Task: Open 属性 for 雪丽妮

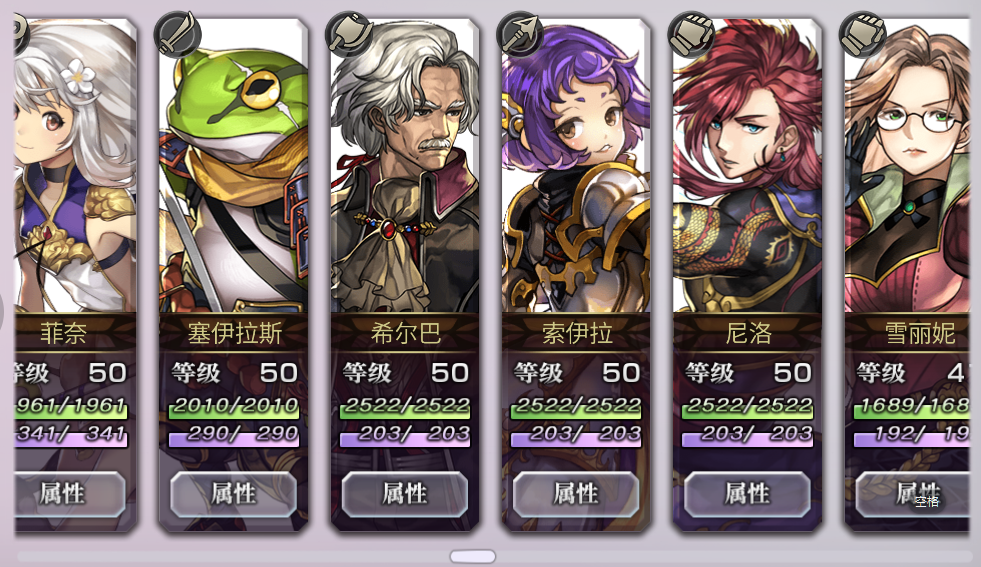Action: coord(912,494)
